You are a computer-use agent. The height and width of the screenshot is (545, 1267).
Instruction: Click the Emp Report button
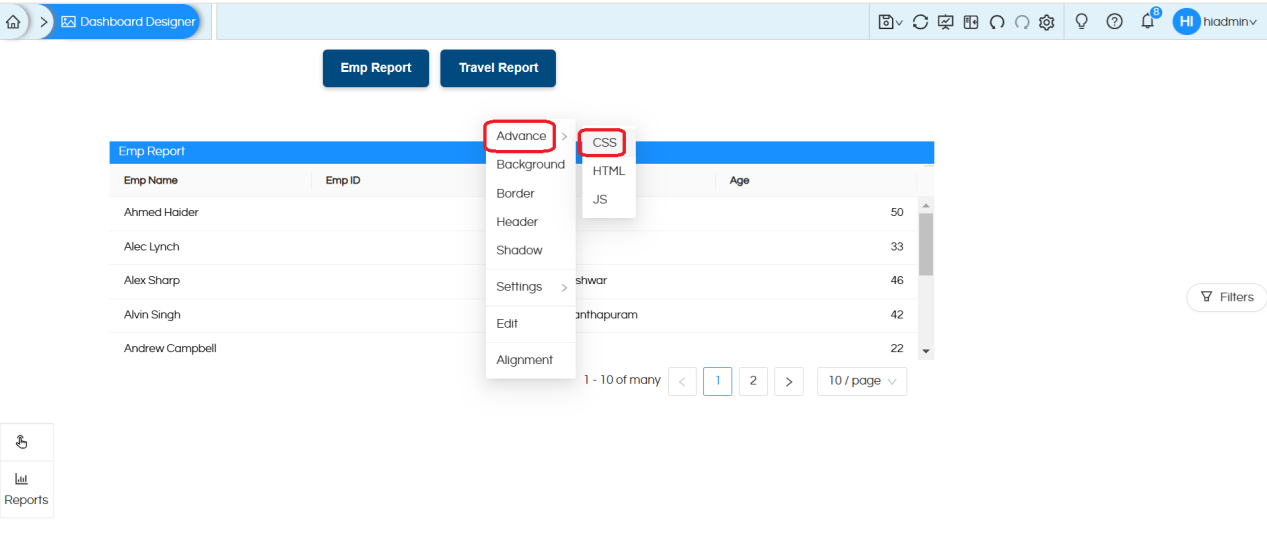(x=376, y=68)
